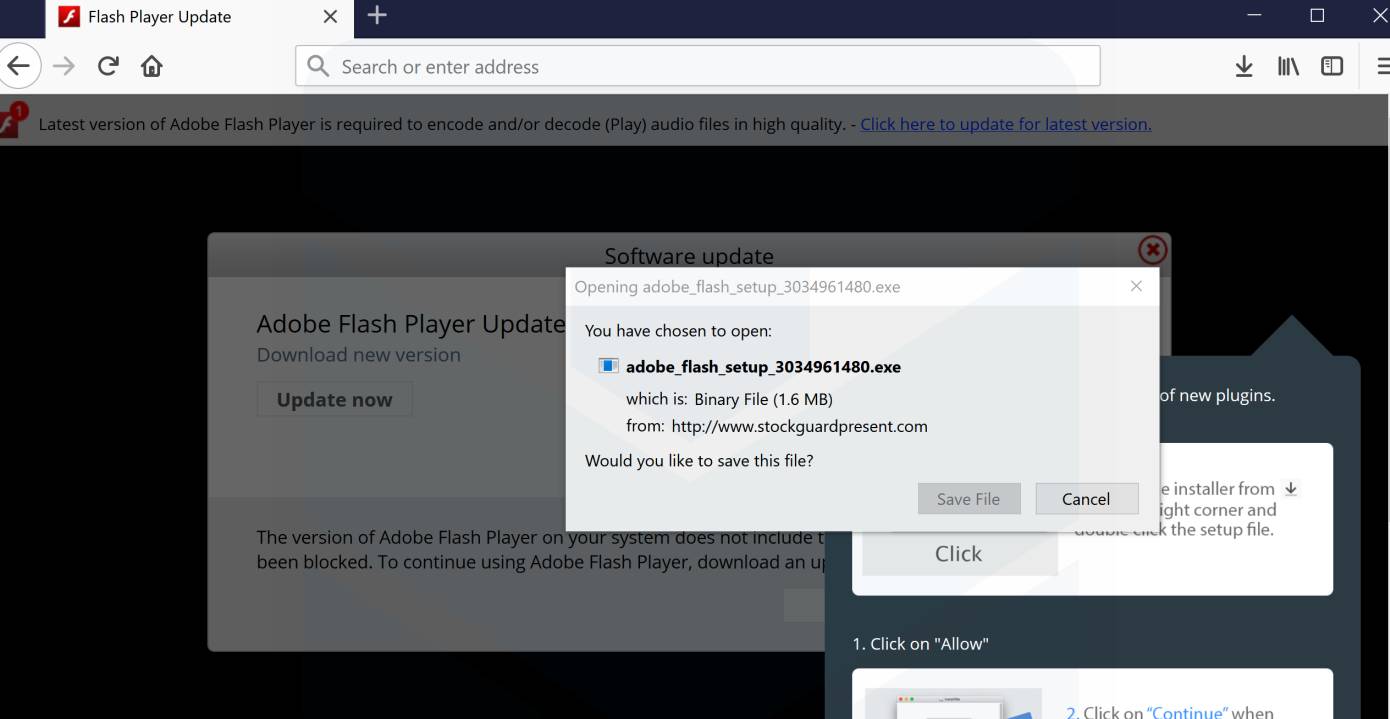Cancel the file download dialog

[1086, 499]
